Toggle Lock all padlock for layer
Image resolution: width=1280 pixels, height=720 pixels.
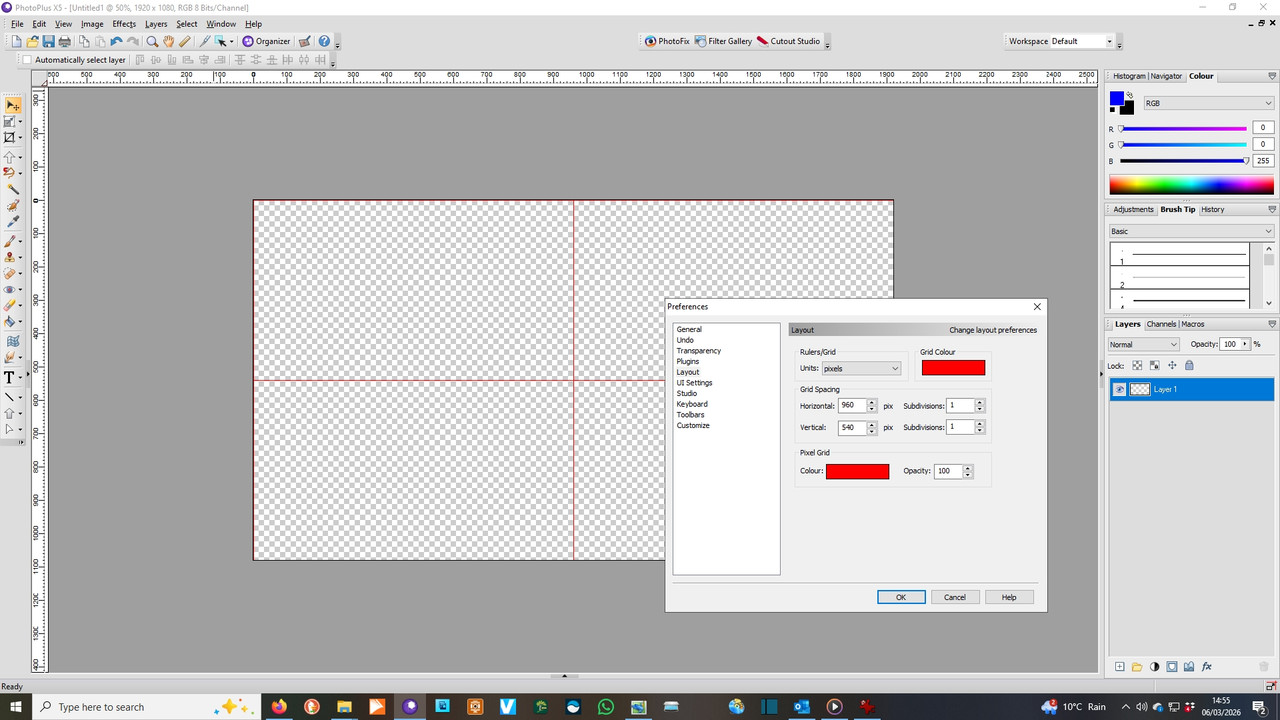(x=1189, y=366)
